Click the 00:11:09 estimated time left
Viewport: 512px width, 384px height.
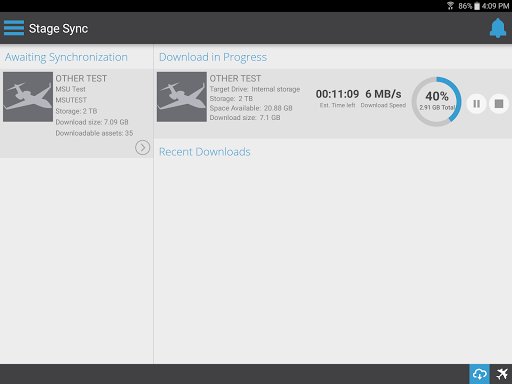pyautogui.click(x=337, y=94)
